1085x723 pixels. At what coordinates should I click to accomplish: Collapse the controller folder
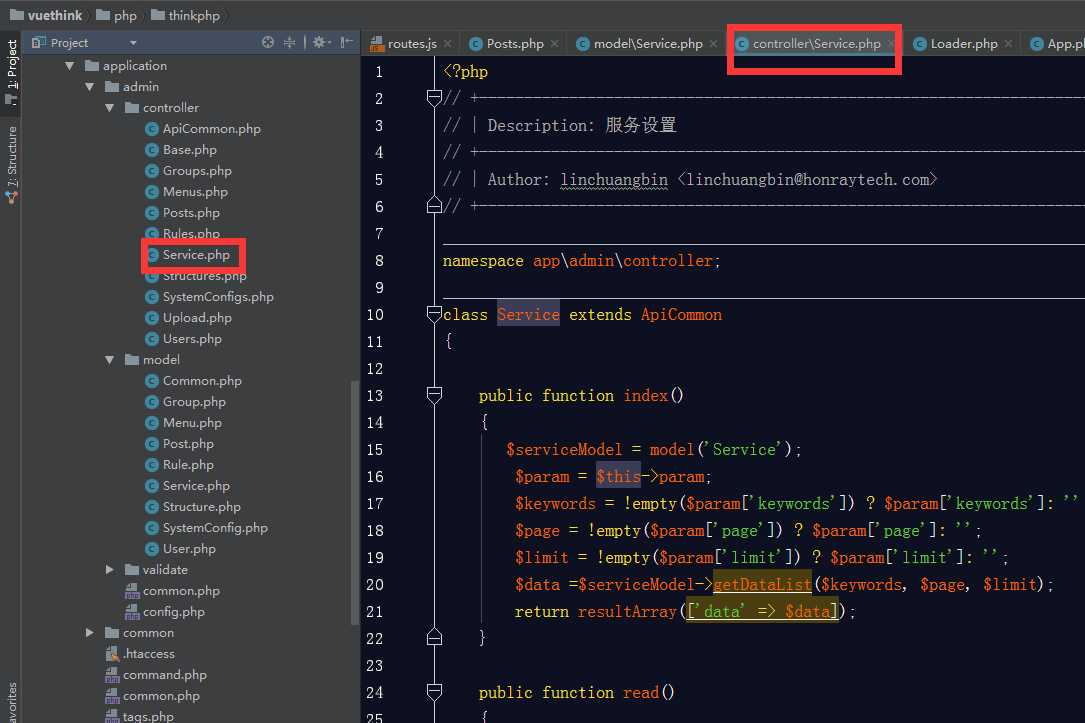tap(110, 108)
